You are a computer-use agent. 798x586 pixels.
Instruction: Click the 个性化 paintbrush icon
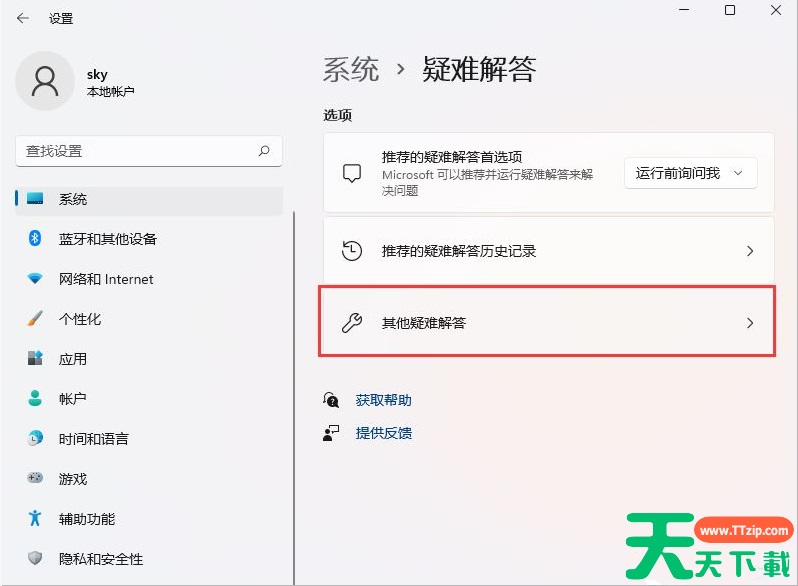point(35,319)
